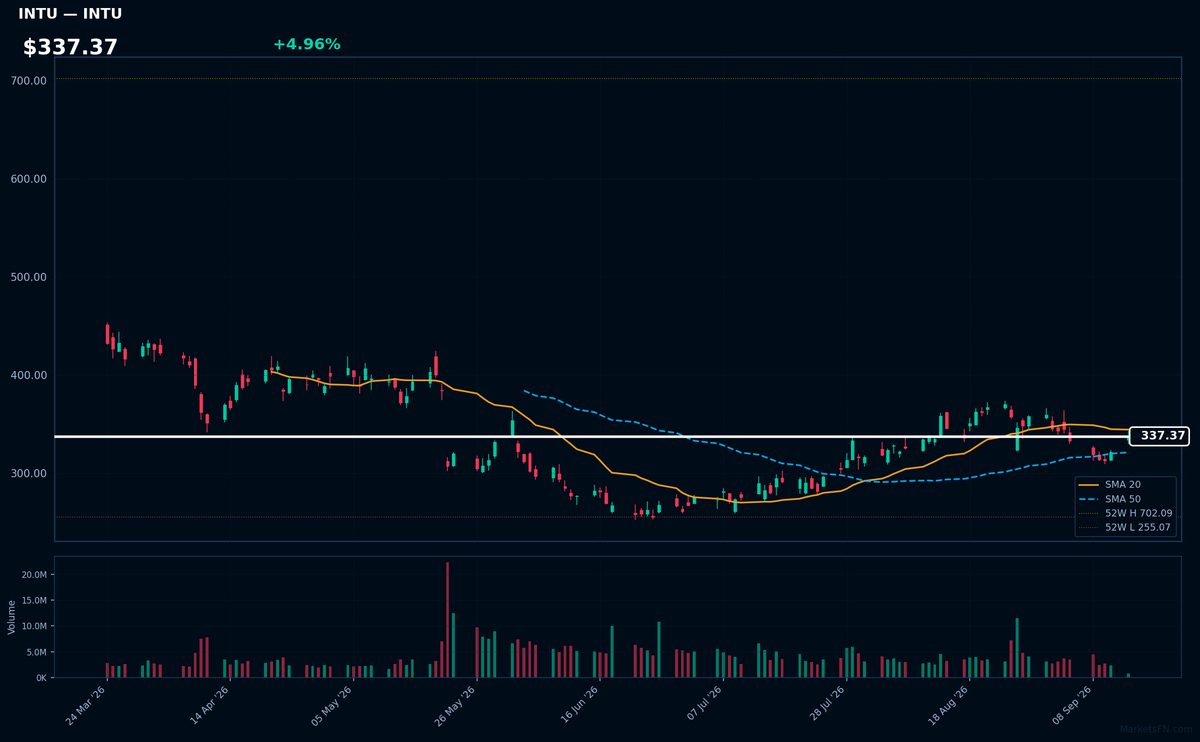Click the 20.0M volume axis label
The width and height of the screenshot is (1200, 742).
pyautogui.click(x=32, y=575)
